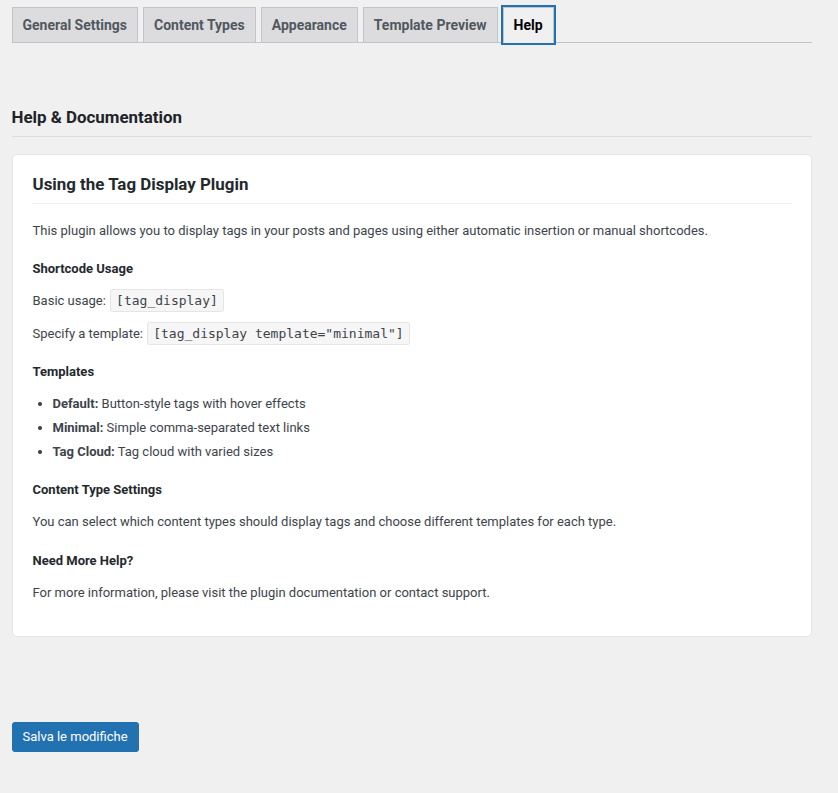Click the Help tab
Screen dimensions: 838x793
(528, 25)
